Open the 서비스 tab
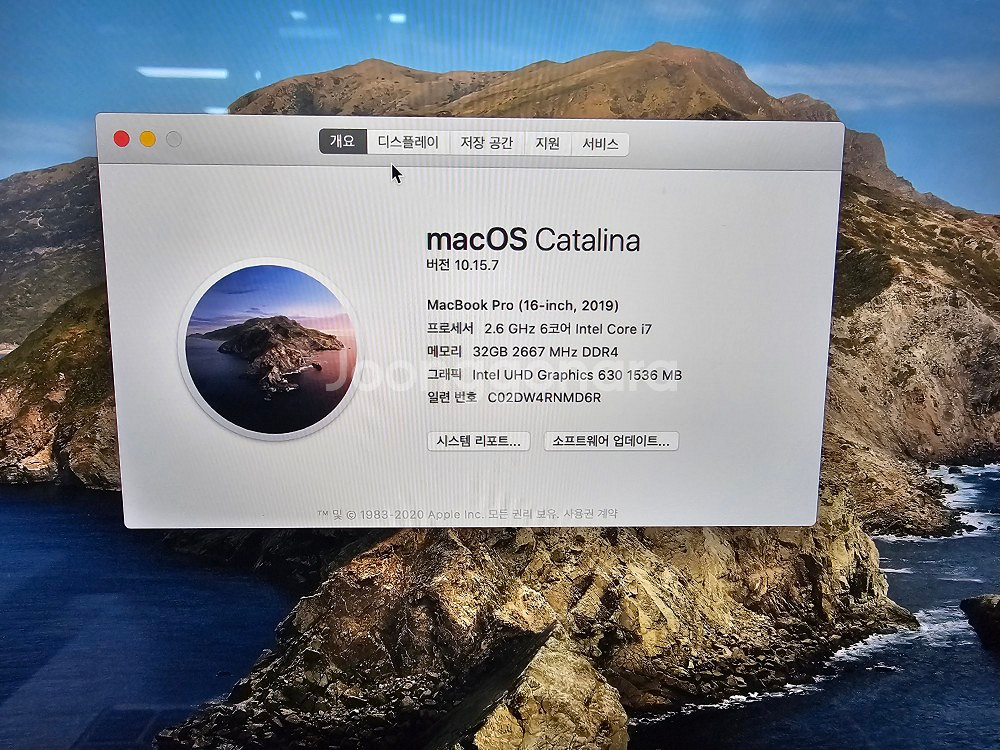 tap(600, 144)
